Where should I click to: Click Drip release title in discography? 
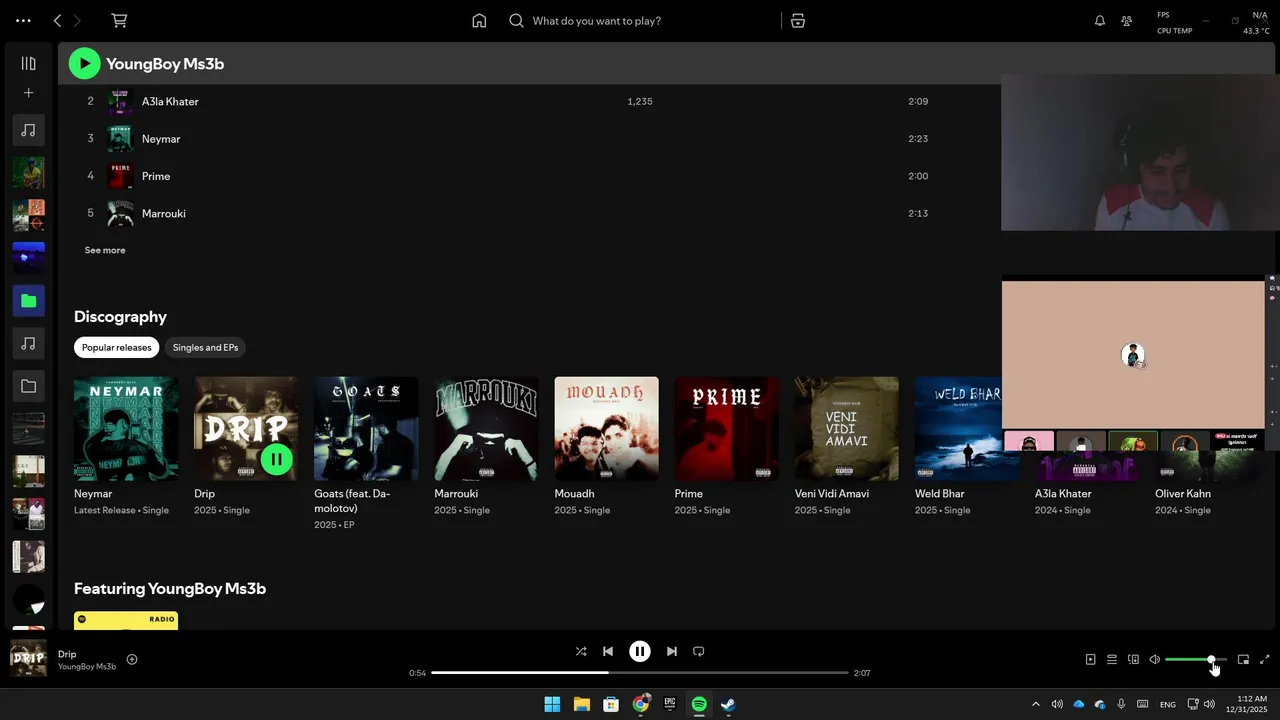click(x=204, y=493)
